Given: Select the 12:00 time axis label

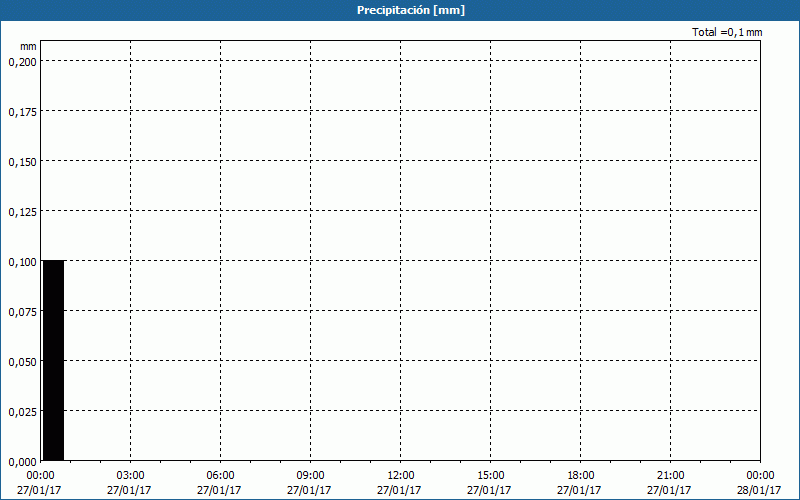Looking at the screenshot, I should [x=400, y=476].
